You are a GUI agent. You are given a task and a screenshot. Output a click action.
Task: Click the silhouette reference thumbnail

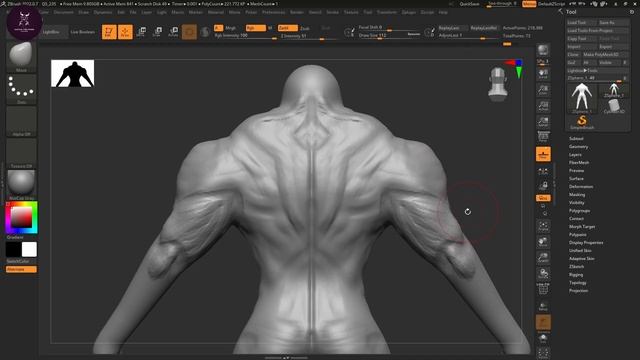point(73,73)
